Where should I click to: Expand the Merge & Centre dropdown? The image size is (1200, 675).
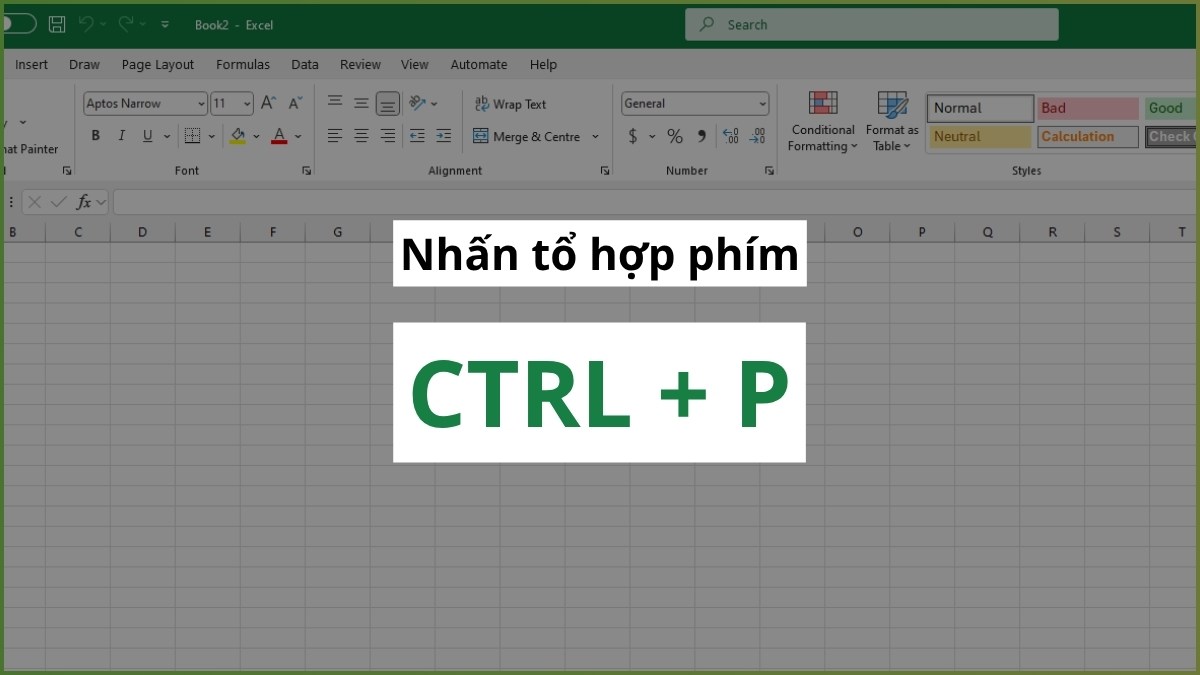597,136
